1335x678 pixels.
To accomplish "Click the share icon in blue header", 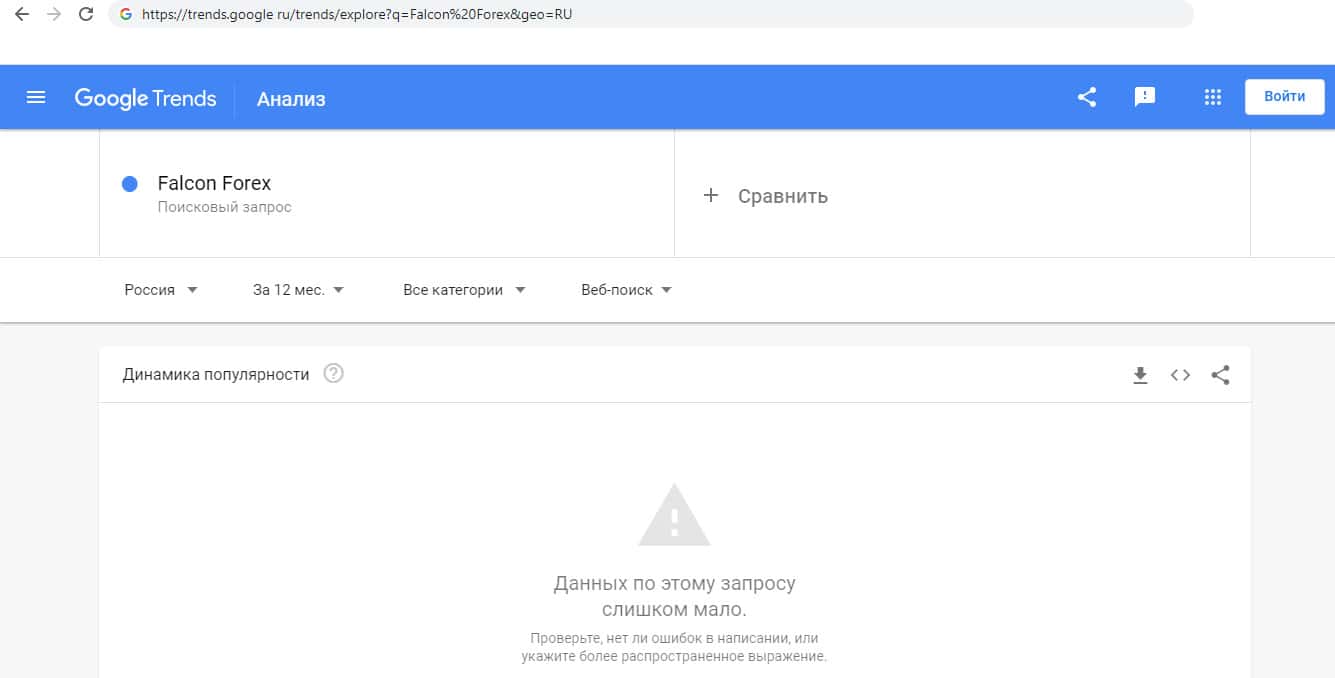I will [1087, 97].
